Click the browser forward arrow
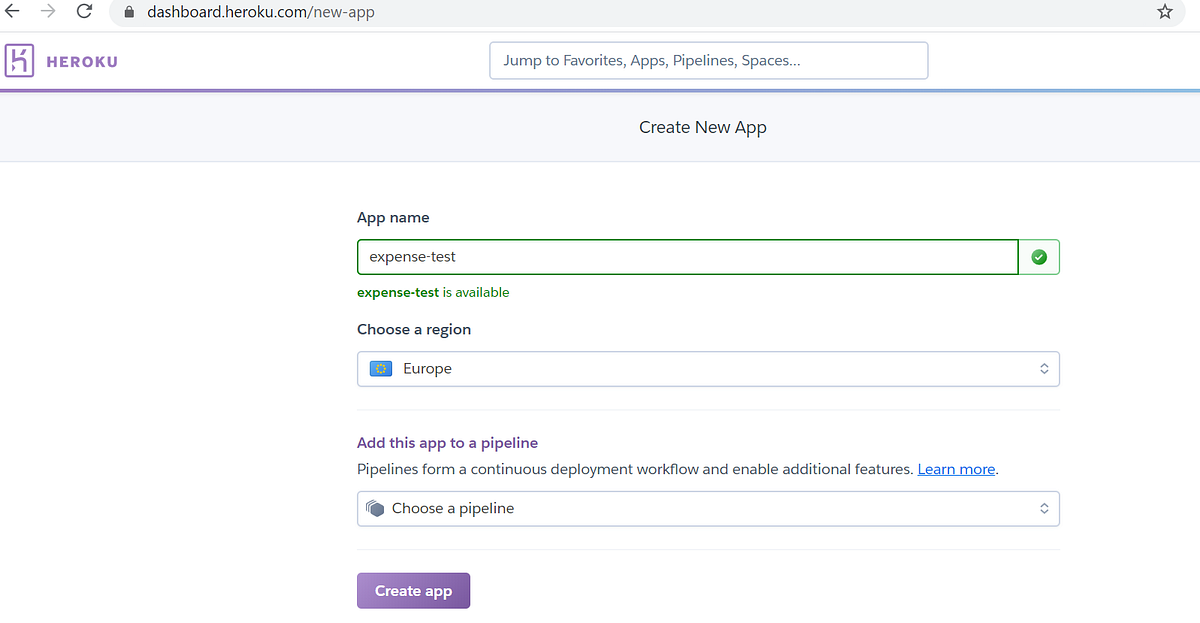This screenshot has width=1200, height=623. point(48,12)
